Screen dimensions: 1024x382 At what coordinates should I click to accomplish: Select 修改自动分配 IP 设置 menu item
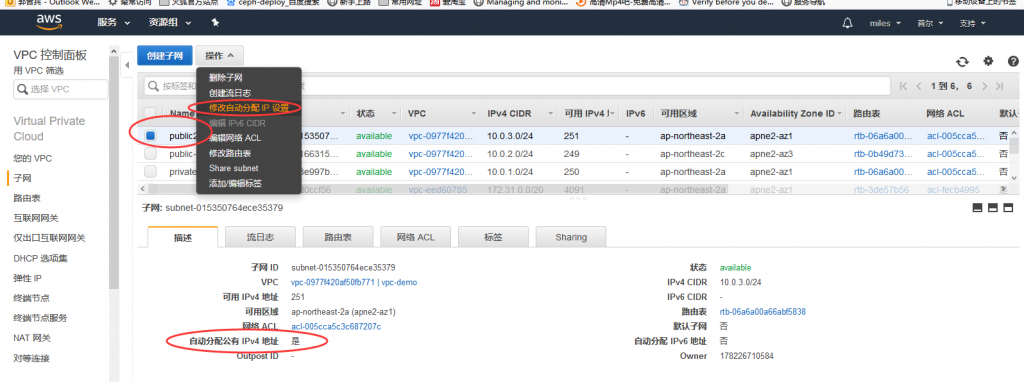[248, 108]
